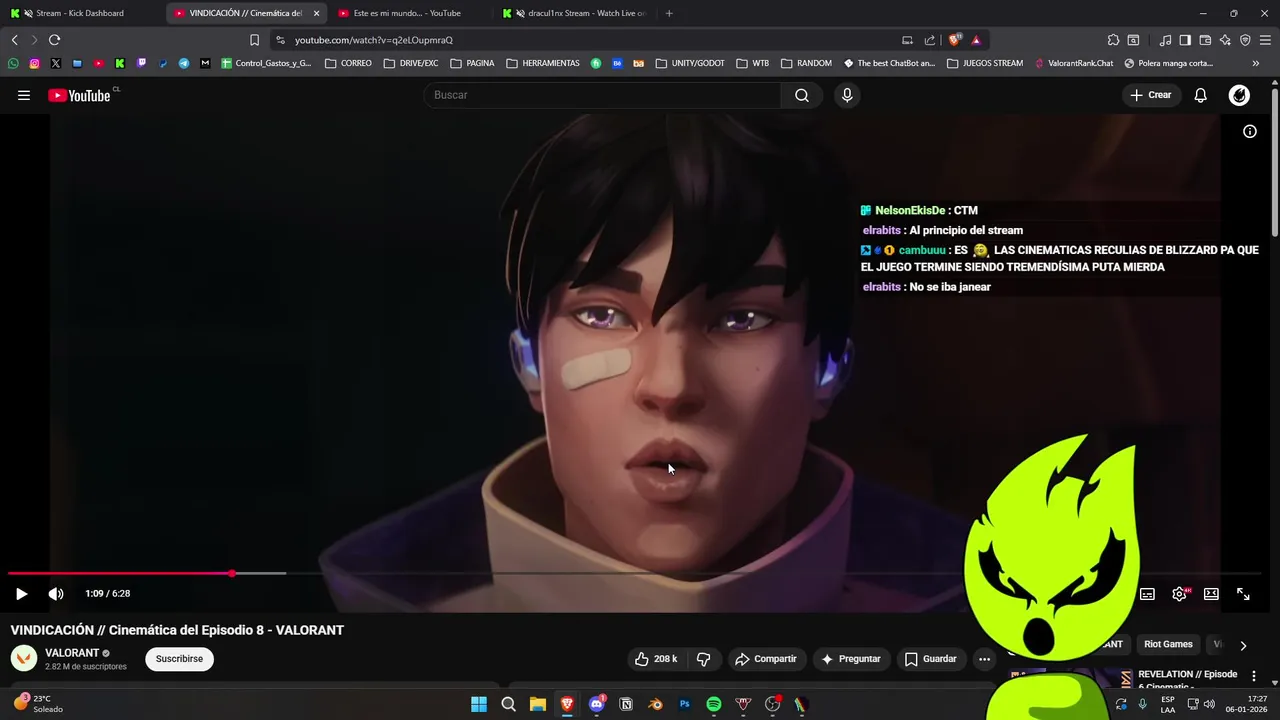Mute the video volume

pyautogui.click(x=56, y=593)
